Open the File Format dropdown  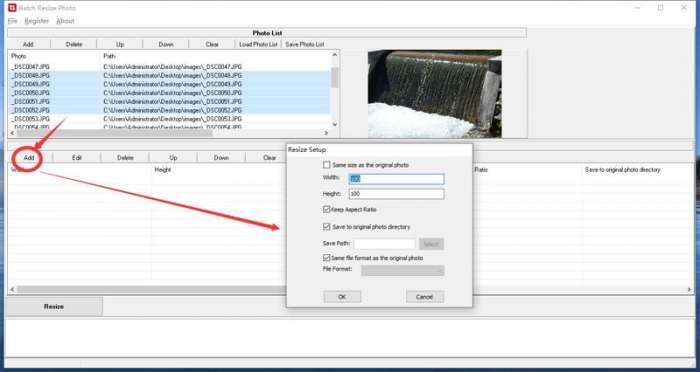tap(403, 271)
